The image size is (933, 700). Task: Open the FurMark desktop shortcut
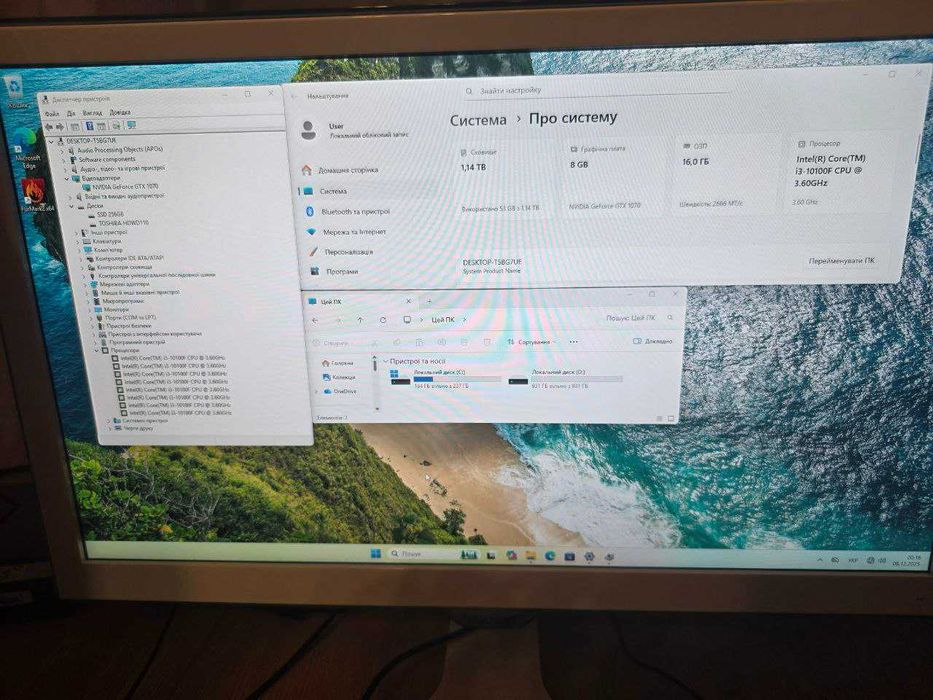[x=36, y=195]
